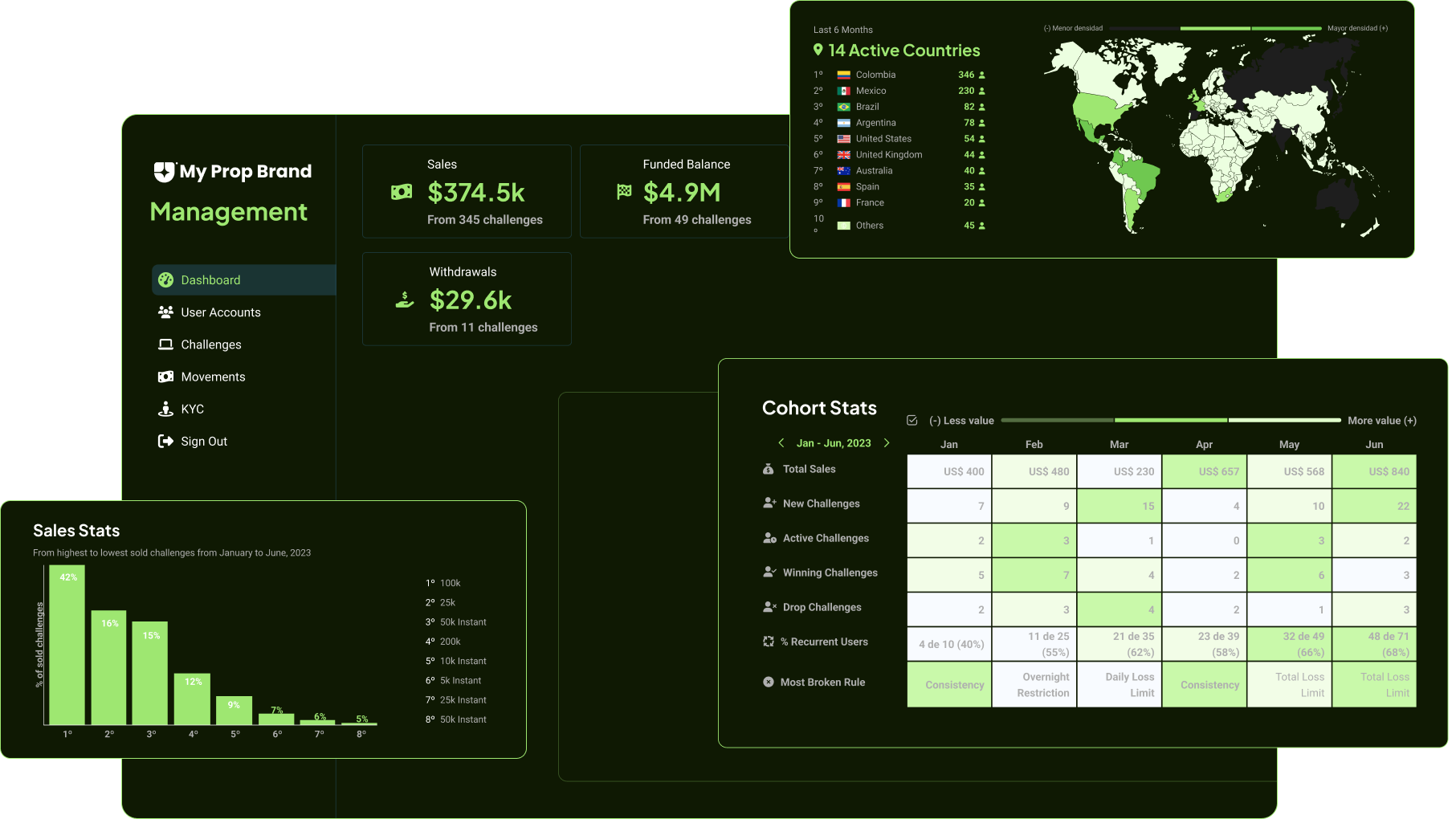
Task: Advance to next period with right chevron
Action: (887, 442)
